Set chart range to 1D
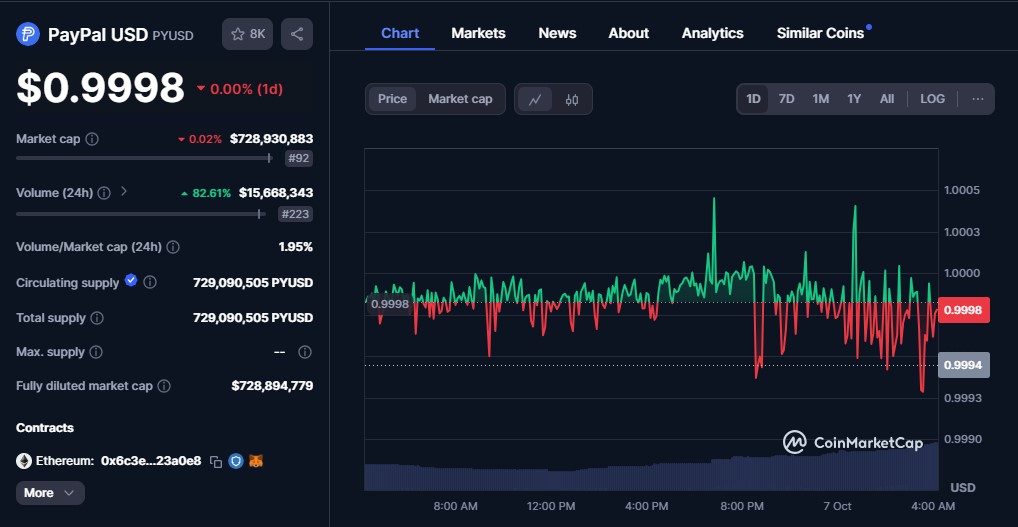The image size is (1018, 527). coord(753,99)
